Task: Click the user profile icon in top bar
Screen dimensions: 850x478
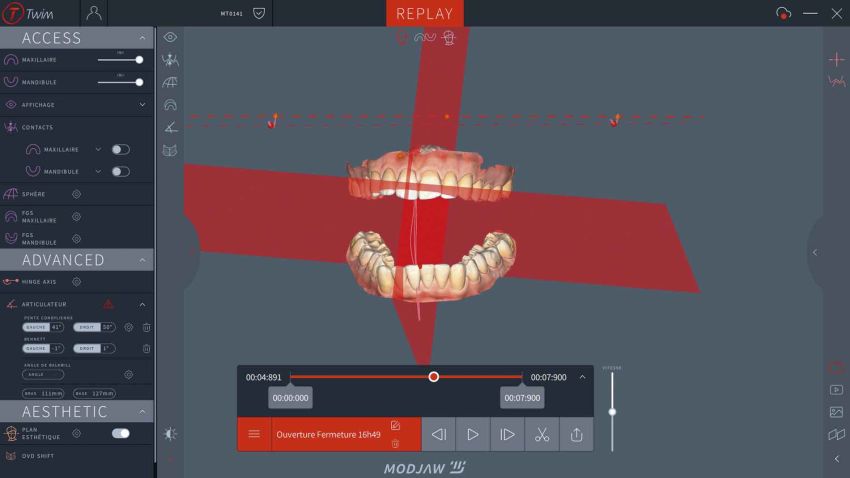Action: [94, 13]
